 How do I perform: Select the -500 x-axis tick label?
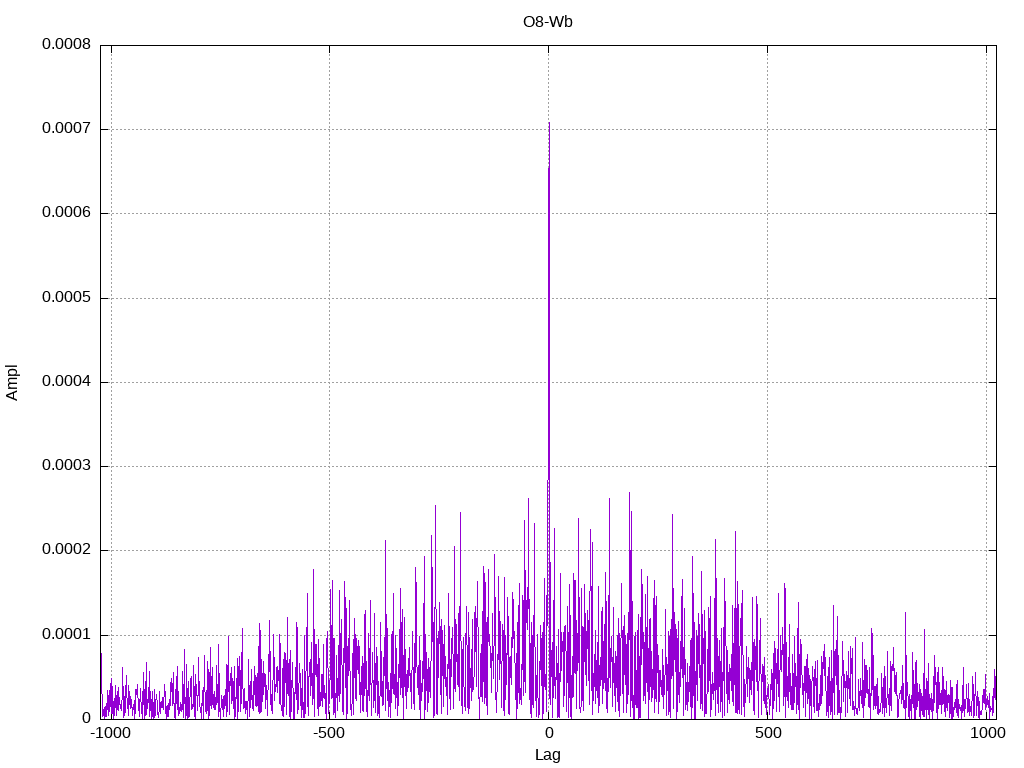pos(329,733)
